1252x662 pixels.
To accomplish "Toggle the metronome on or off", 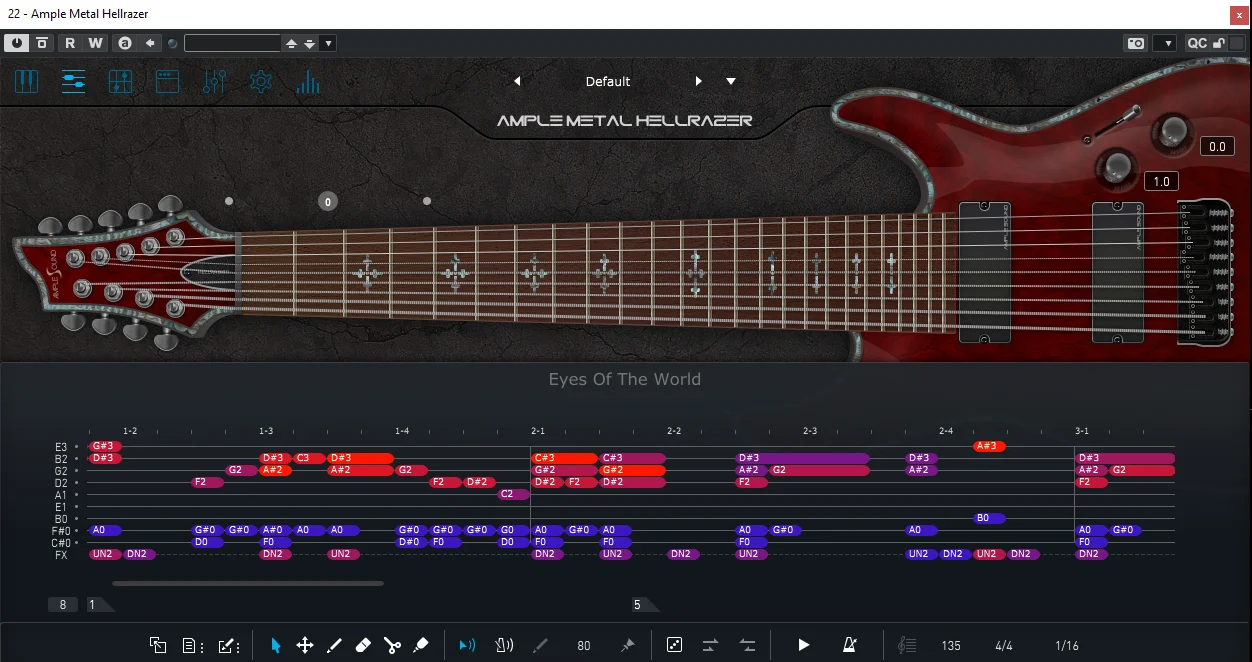I will coord(849,645).
